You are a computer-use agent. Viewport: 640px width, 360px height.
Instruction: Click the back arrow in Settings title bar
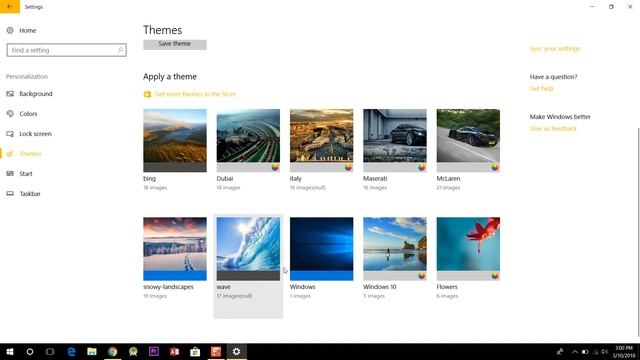pyautogui.click(x=10, y=7)
